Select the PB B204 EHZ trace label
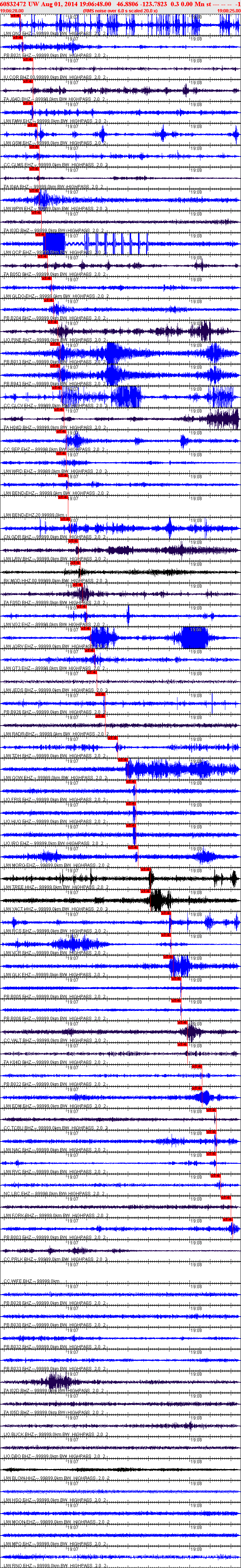This screenshot has width=241, height=1568. coord(56,318)
